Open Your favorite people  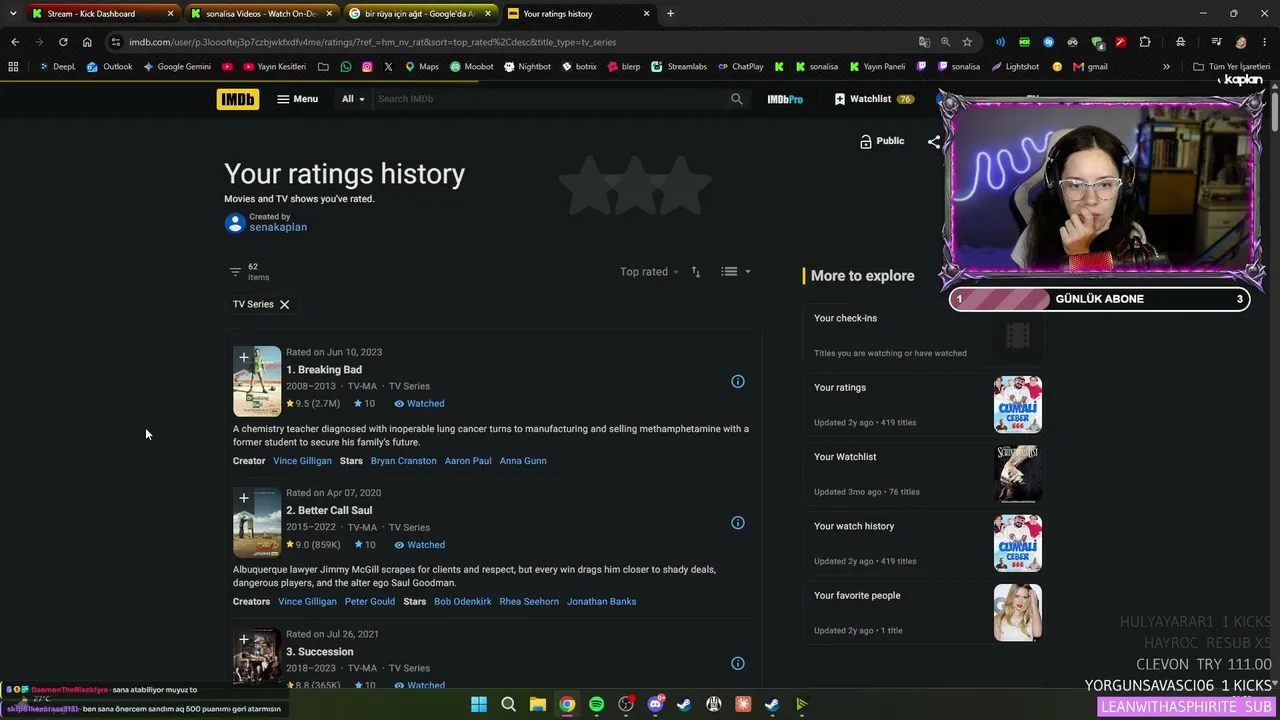(x=857, y=595)
